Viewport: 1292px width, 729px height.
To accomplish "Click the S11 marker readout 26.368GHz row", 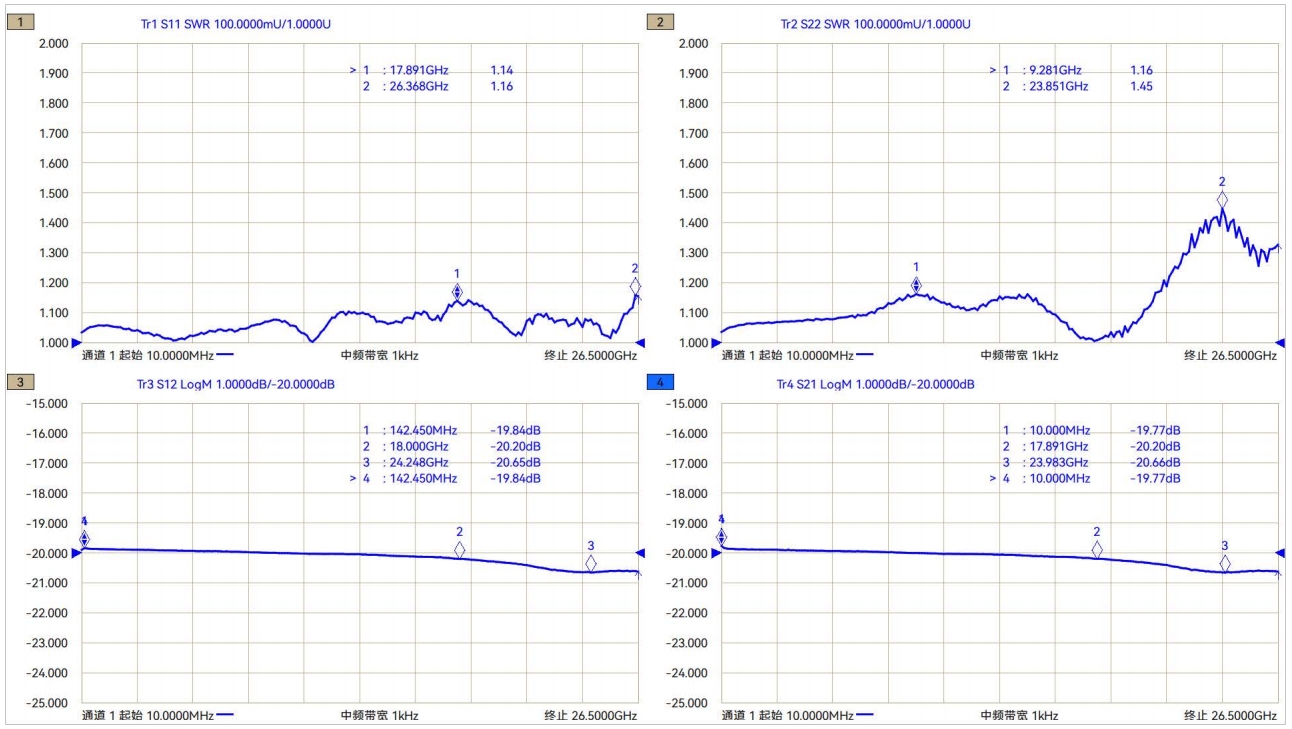I will 437,87.
